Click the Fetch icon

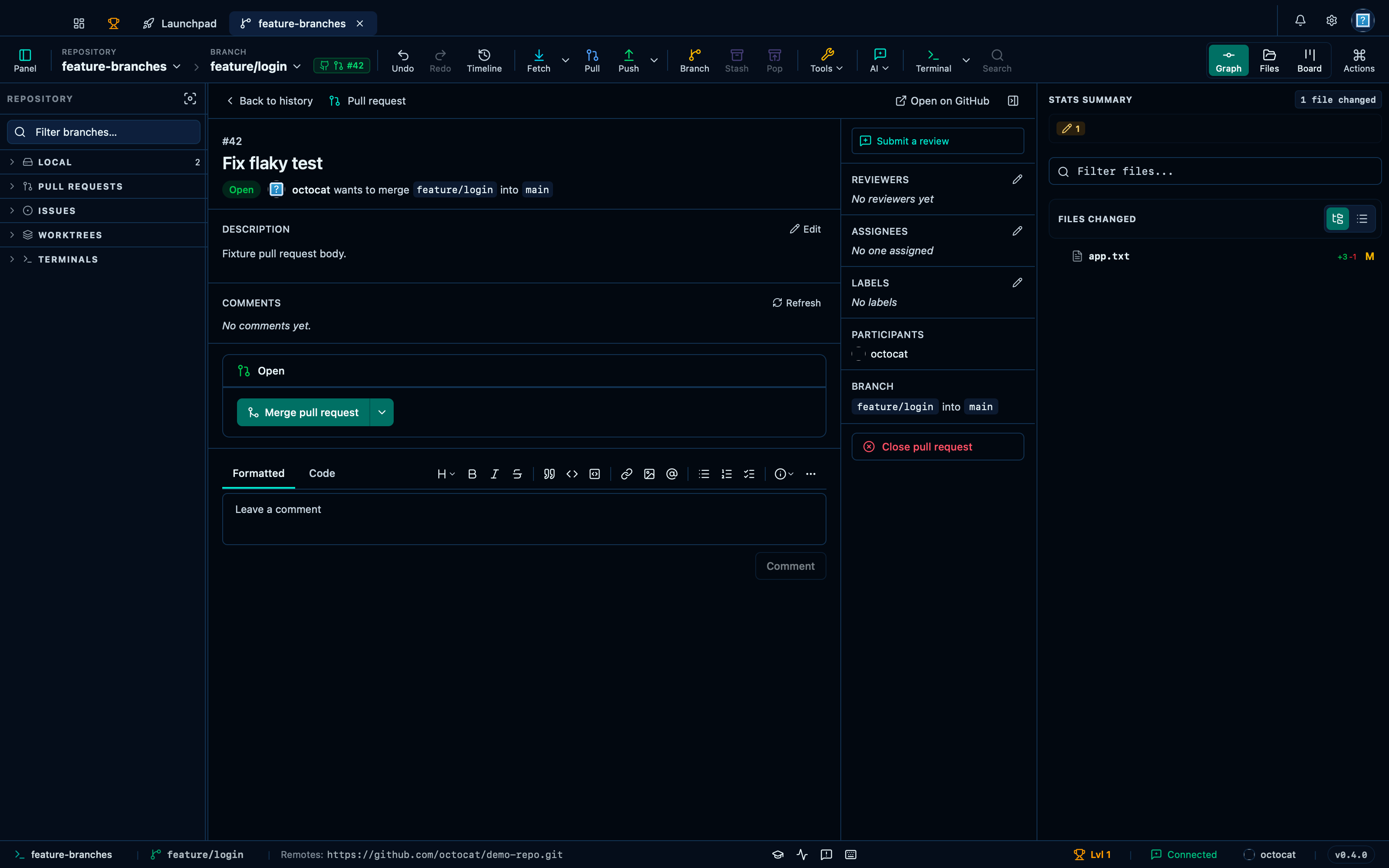[538, 60]
